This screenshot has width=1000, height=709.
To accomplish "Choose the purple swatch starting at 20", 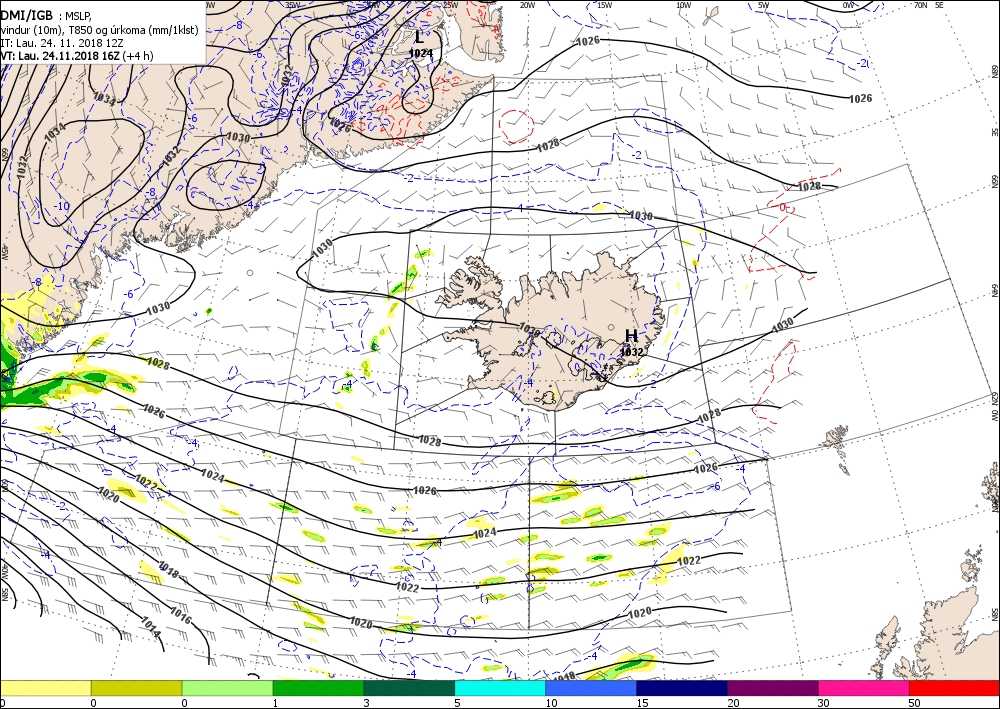I will click(773, 688).
